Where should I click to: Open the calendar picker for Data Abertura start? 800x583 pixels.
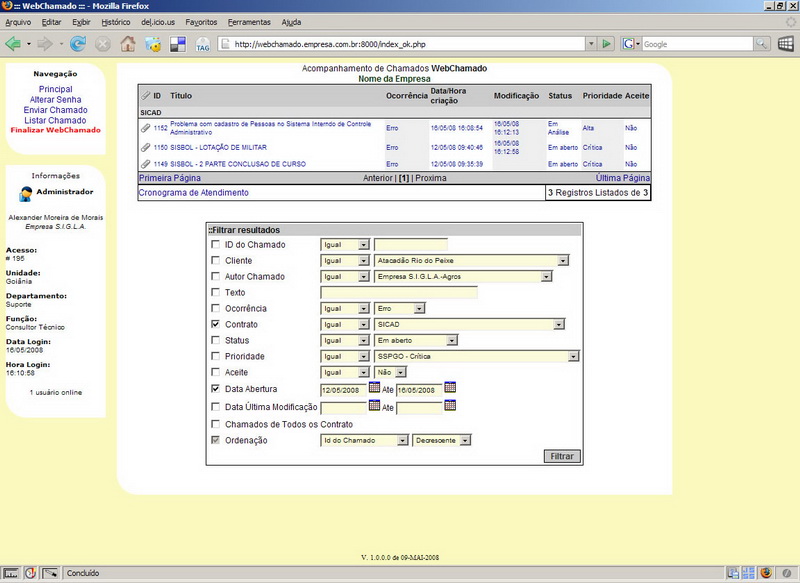point(375,388)
